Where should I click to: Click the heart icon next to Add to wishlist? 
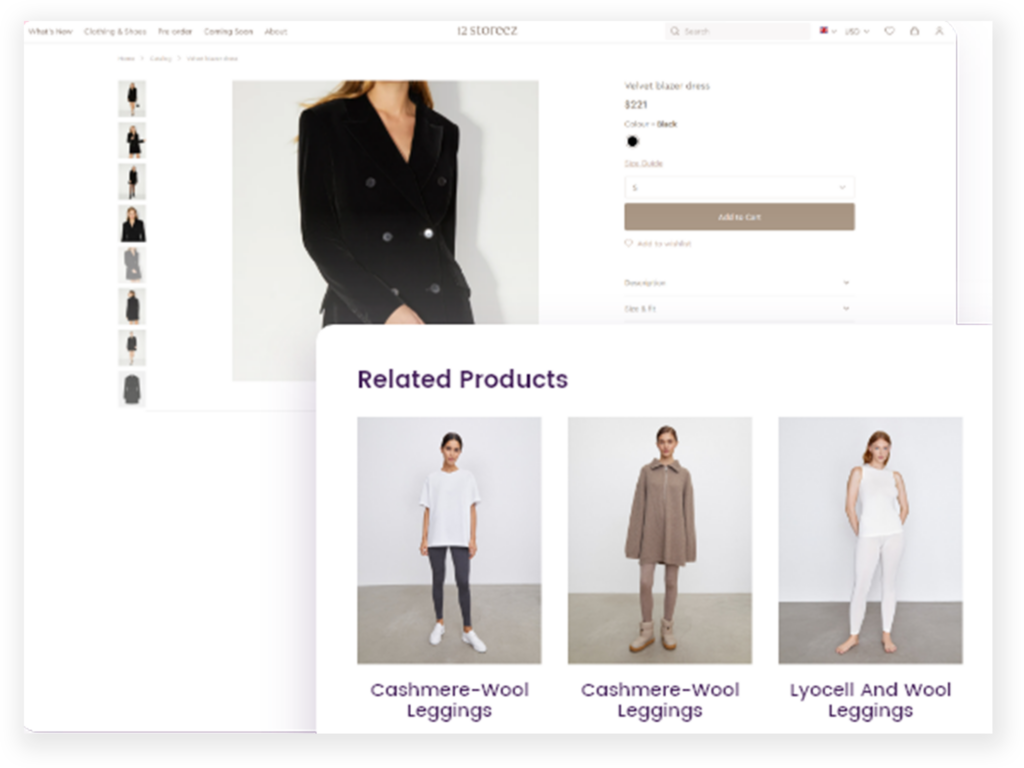tap(629, 243)
